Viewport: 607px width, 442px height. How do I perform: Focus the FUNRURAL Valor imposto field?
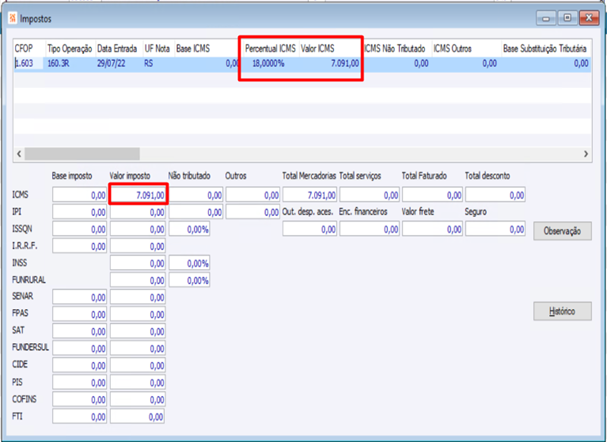click(138, 280)
